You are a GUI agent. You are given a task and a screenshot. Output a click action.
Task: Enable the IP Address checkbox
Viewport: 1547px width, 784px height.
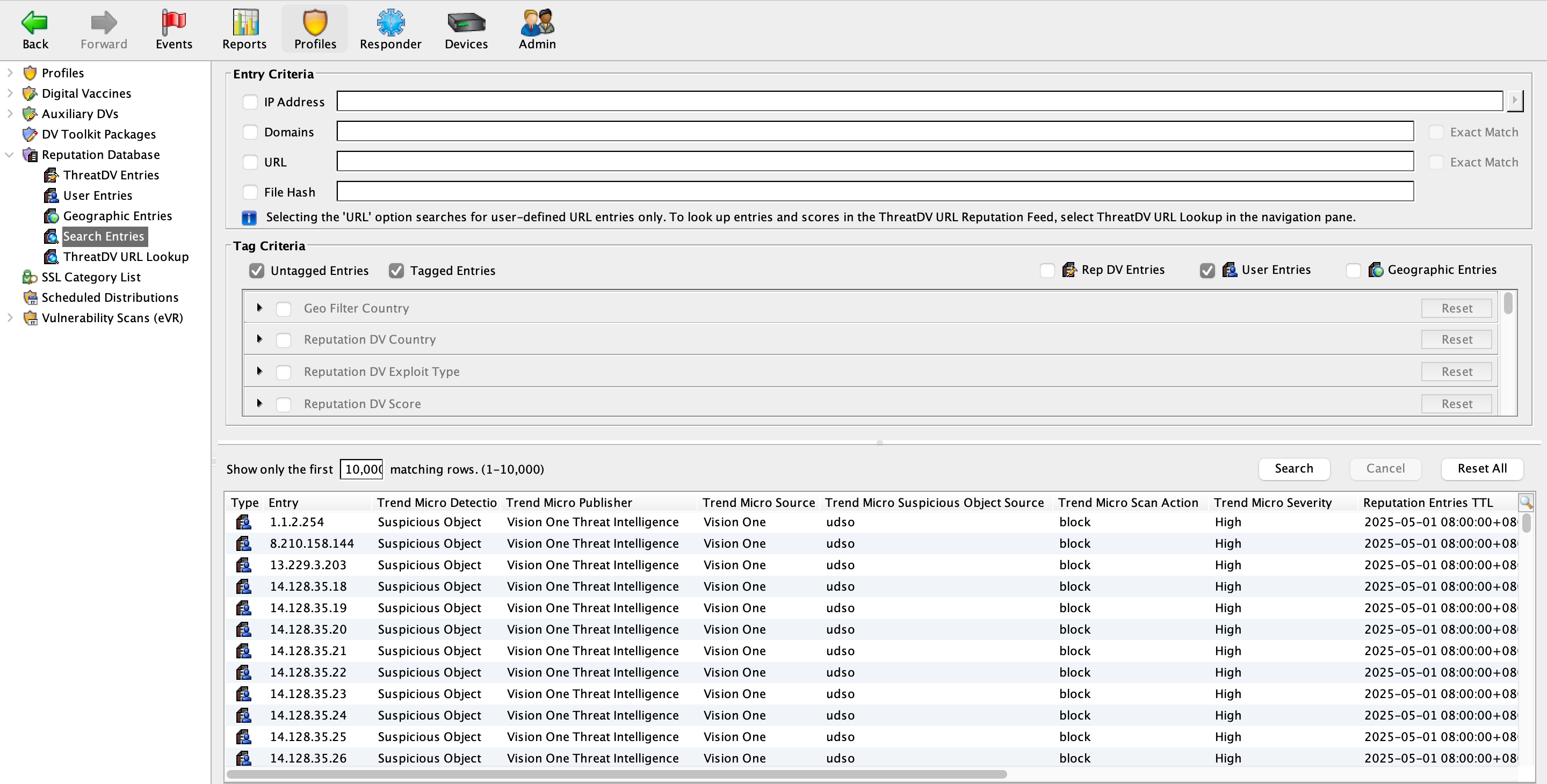tap(250, 102)
